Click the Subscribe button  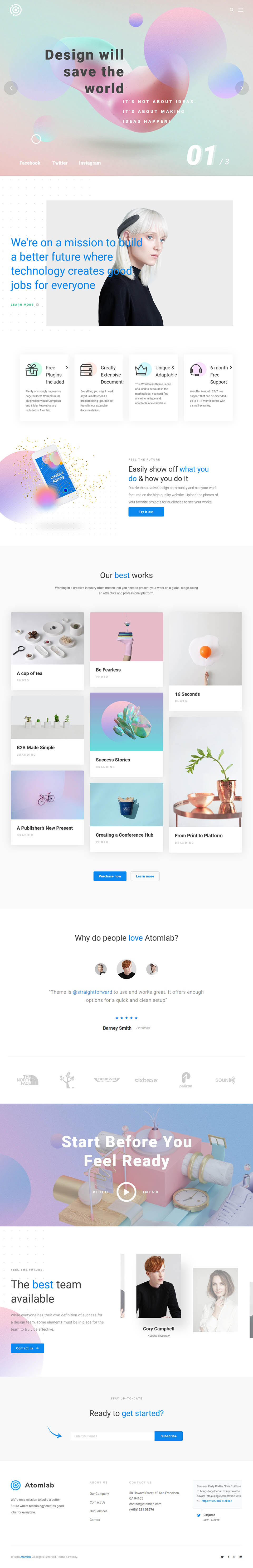click(168, 1436)
